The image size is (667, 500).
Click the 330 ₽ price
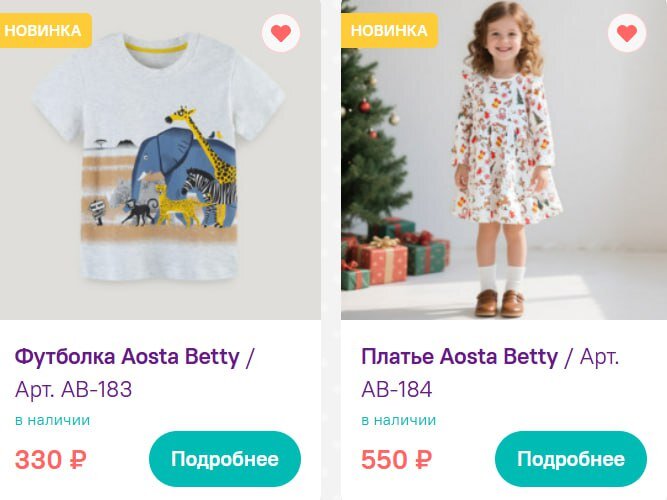51,460
